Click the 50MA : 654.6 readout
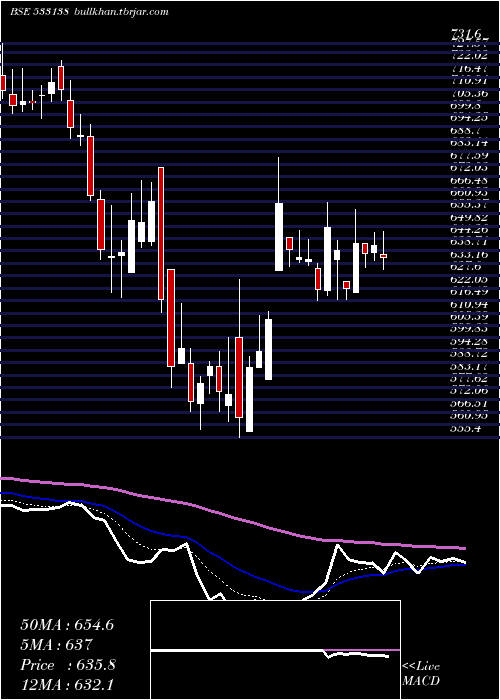The image size is (500, 700). pos(67,625)
